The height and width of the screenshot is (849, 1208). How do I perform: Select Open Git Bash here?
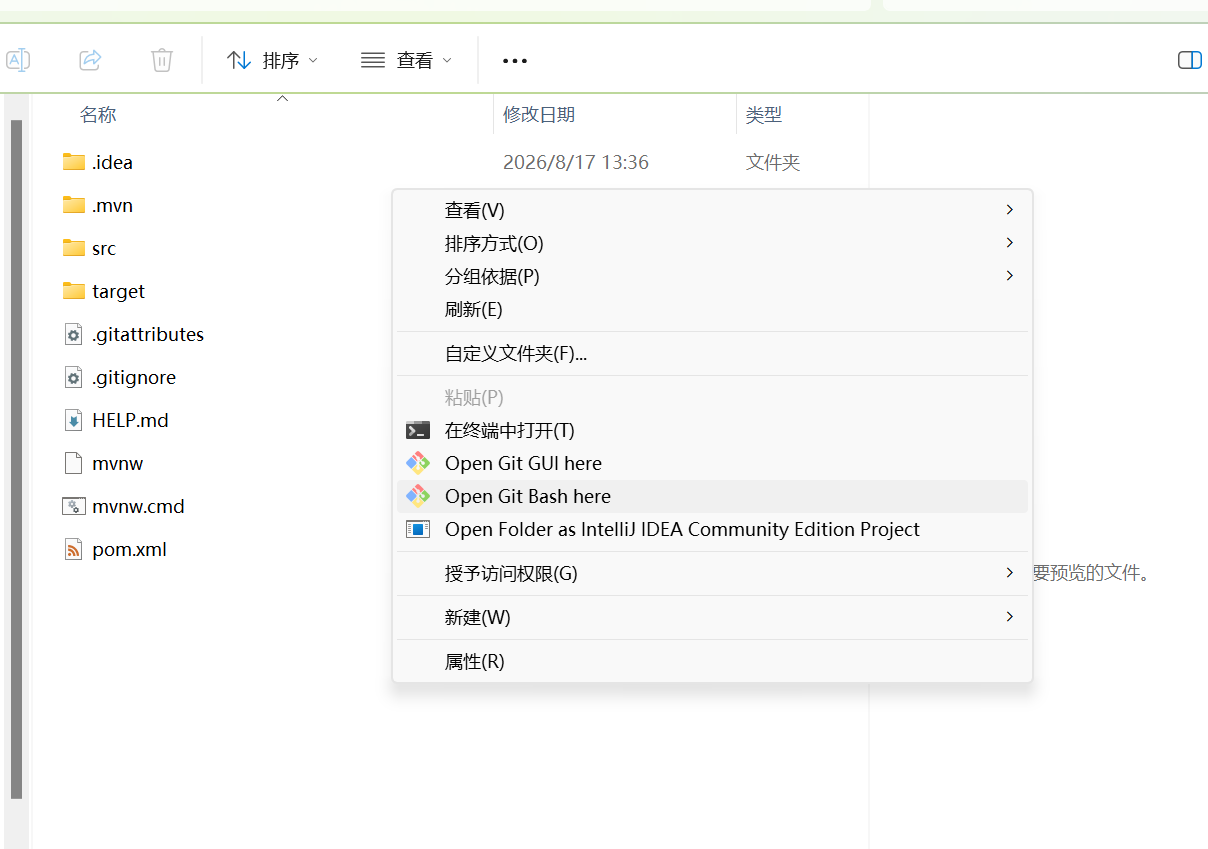click(x=712, y=496)
